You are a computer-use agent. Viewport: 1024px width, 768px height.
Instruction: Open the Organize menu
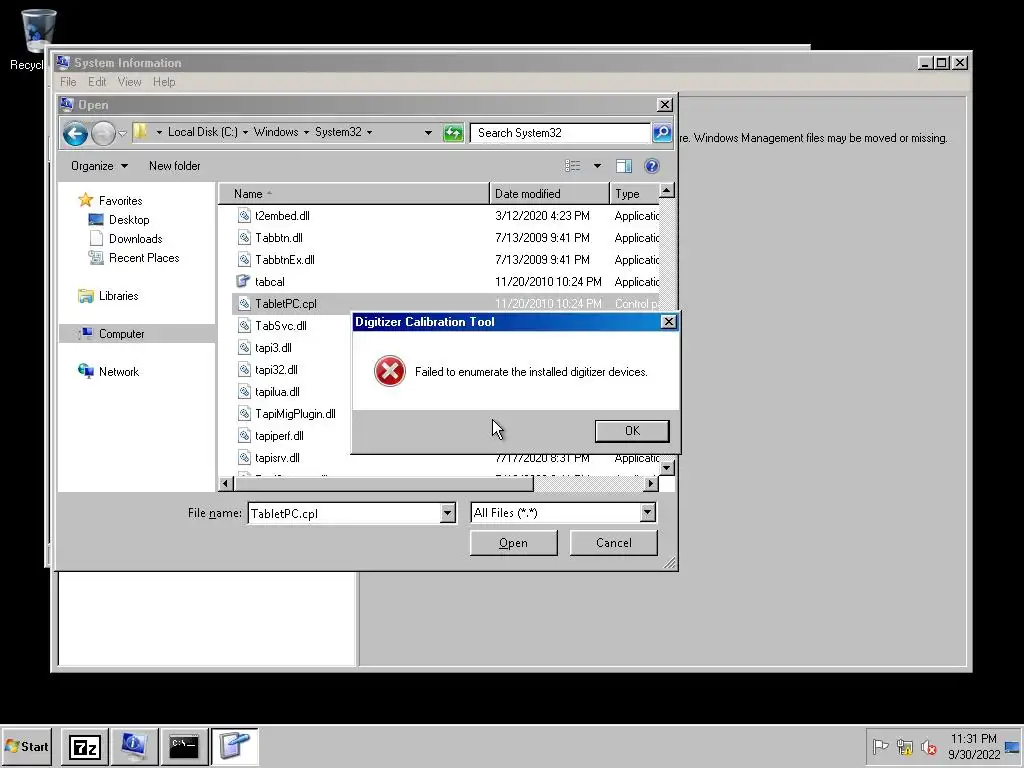[99, 166]
